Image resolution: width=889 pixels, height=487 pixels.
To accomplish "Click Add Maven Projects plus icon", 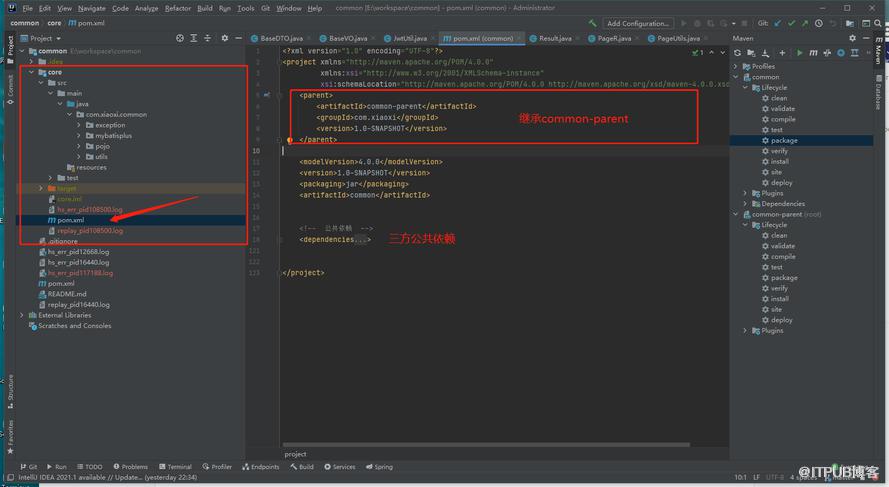I will [782, 53].
